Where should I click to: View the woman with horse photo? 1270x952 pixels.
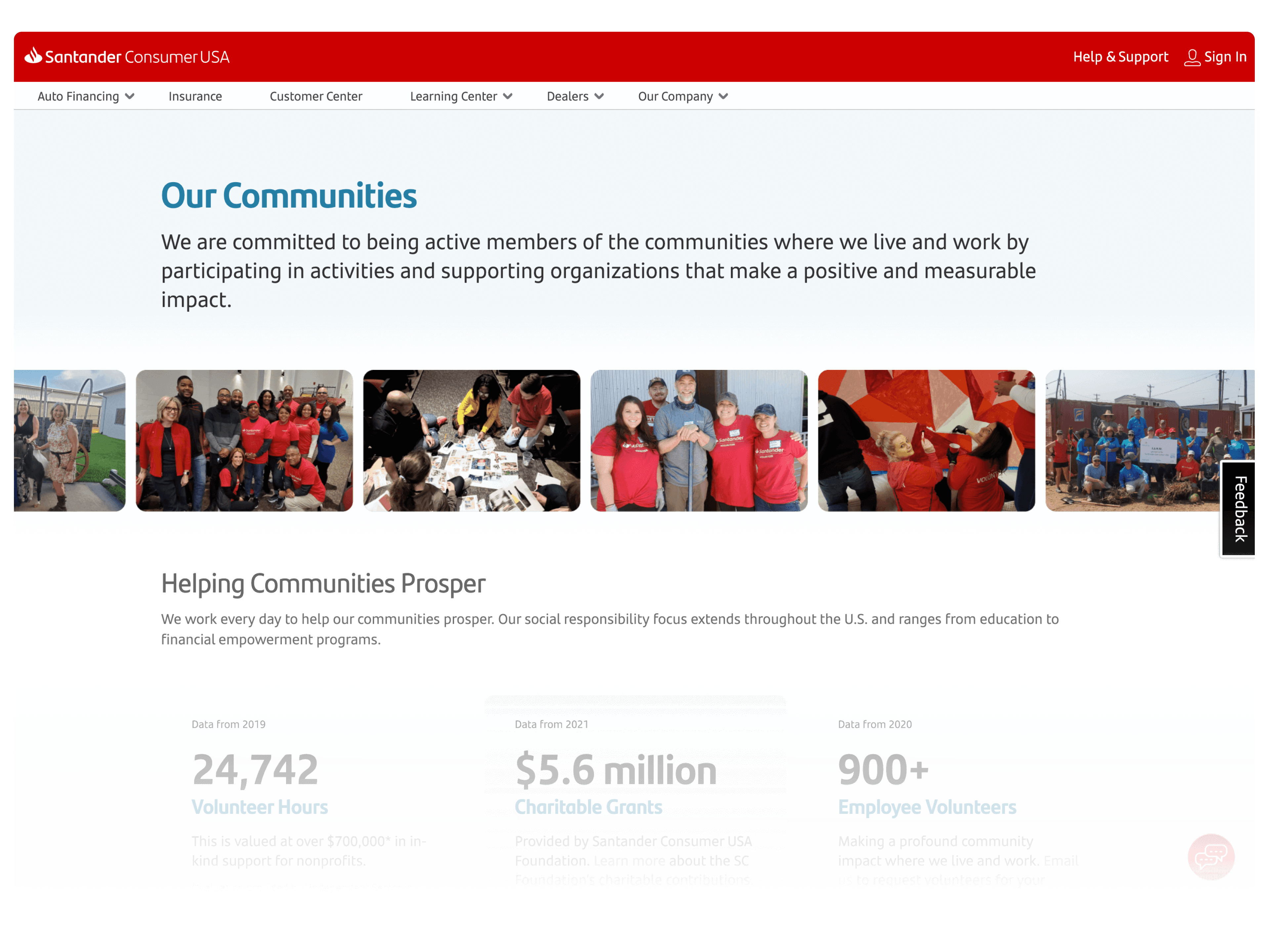(x=69, y=441)
